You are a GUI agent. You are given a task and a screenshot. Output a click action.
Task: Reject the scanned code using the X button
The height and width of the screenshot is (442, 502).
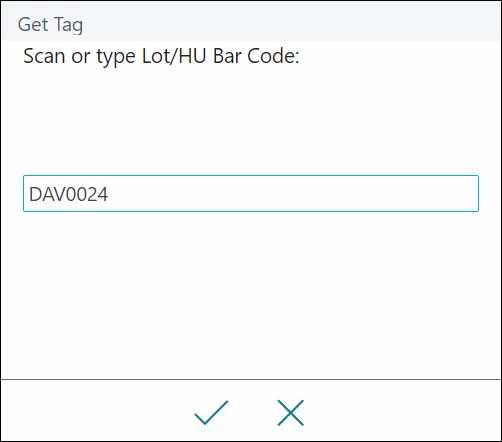291,413
